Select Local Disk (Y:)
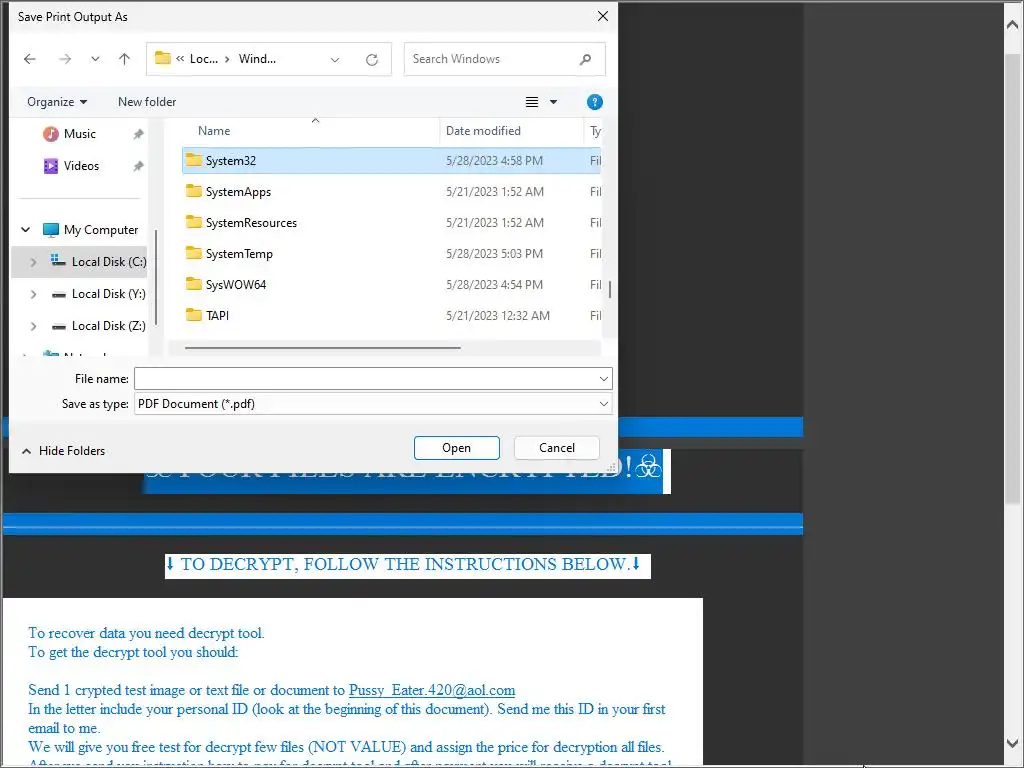The image size is (1024, 768). (108, 294)
